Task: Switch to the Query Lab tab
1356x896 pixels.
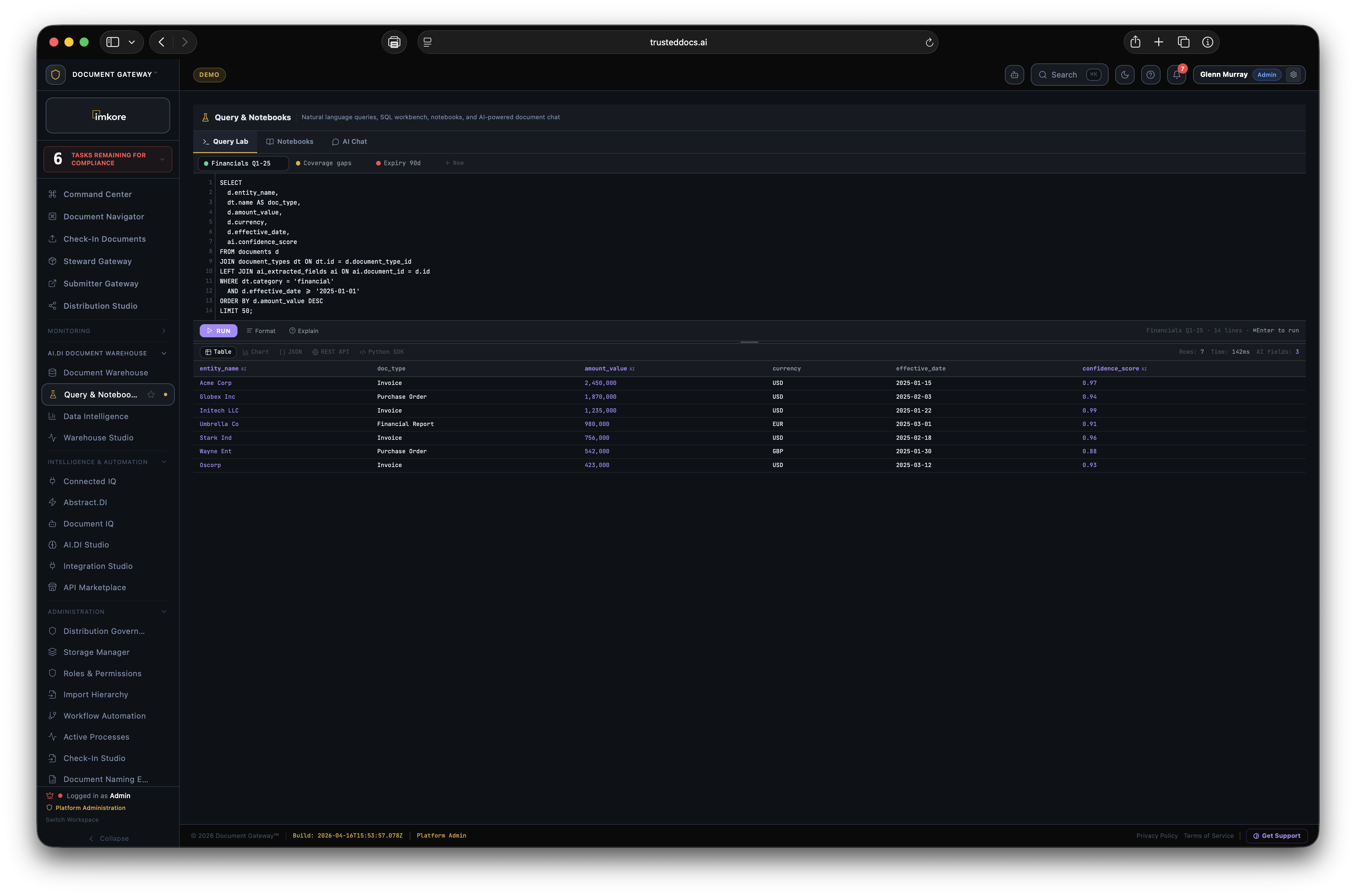Action: pyautogui.click(x=225, y=142)
